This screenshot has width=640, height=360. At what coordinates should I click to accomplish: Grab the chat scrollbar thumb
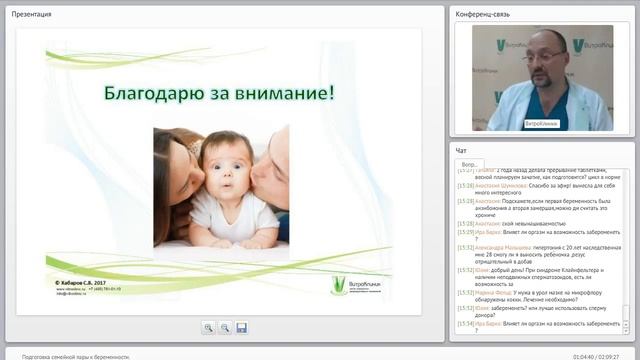pyautogui.click(x=626, y=313)
